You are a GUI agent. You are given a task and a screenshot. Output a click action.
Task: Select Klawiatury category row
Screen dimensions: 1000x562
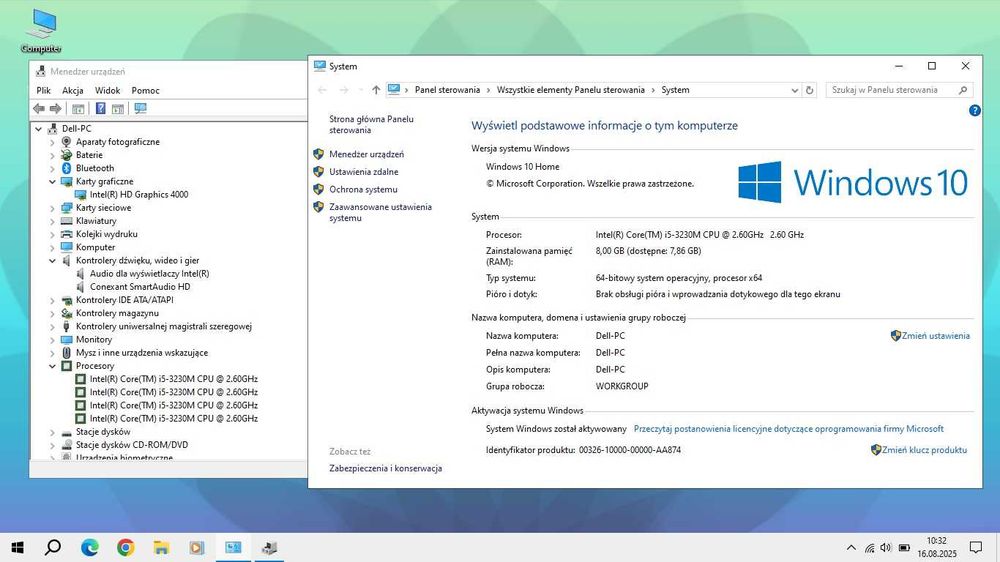(x=96, y=221)
